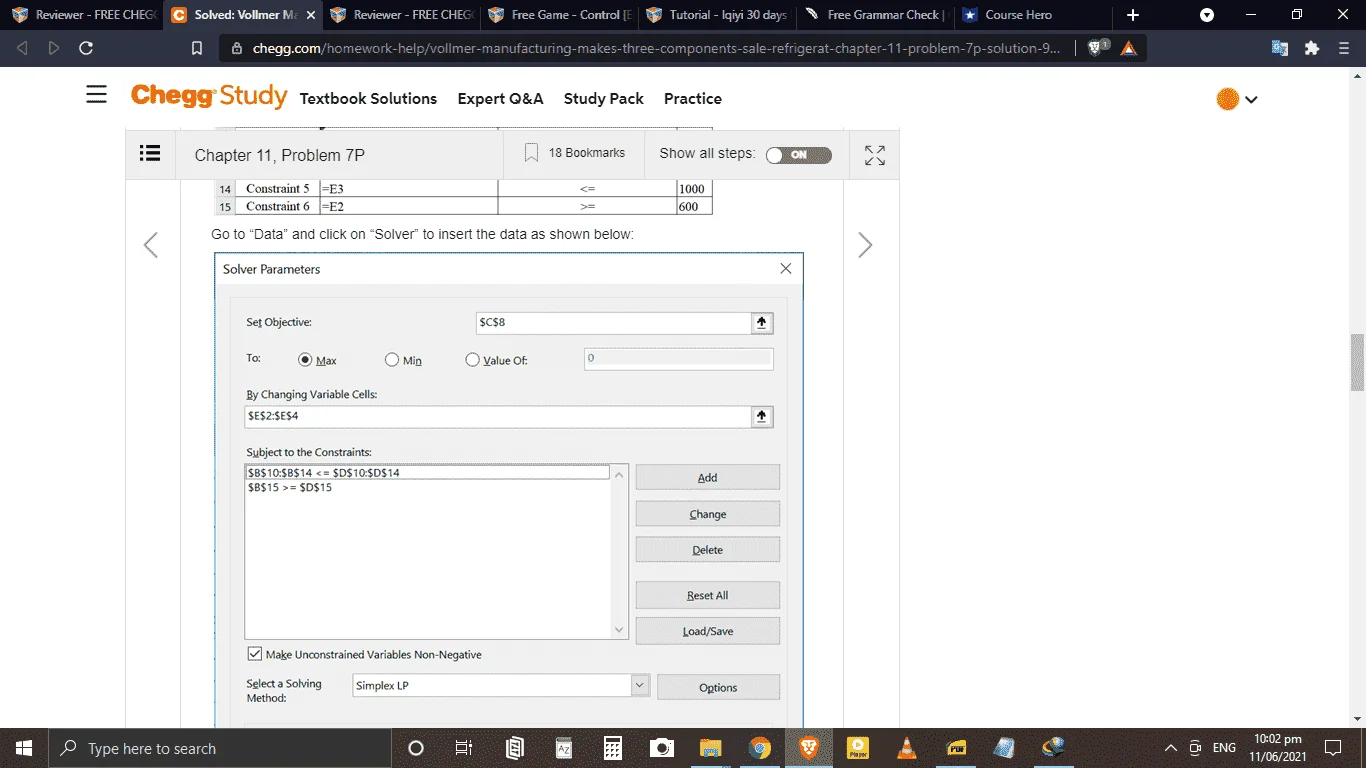Open the Expert Q&A menu
1366x768 pixels.
500,98
